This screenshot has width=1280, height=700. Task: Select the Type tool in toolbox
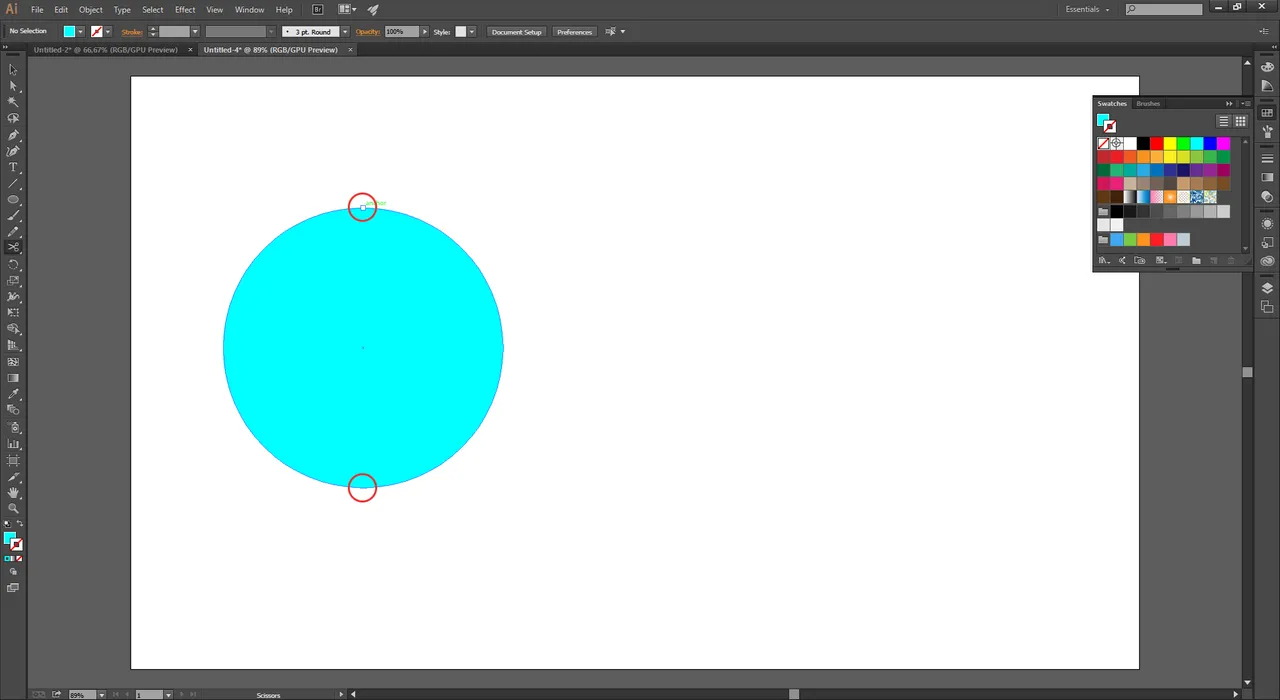(13, 167)
